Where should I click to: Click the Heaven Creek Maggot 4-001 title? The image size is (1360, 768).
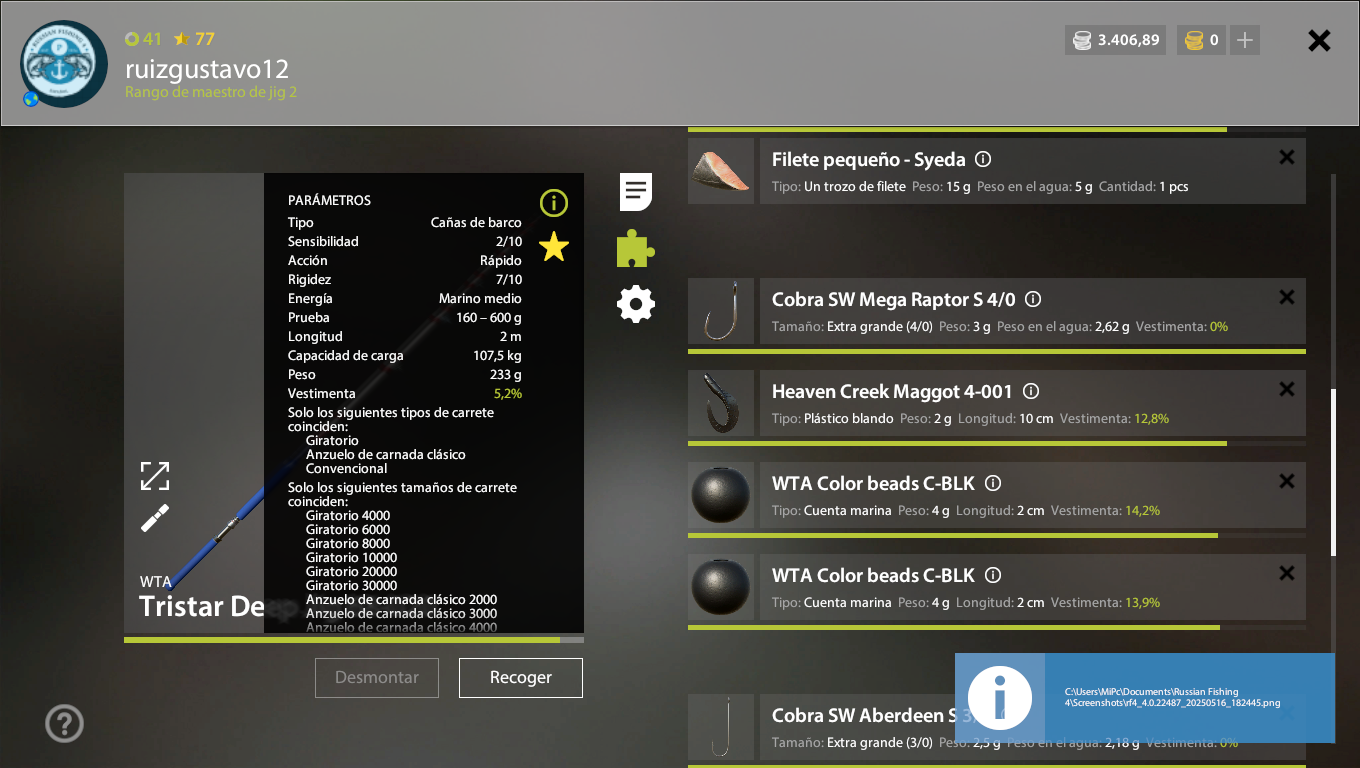[893, 391]
